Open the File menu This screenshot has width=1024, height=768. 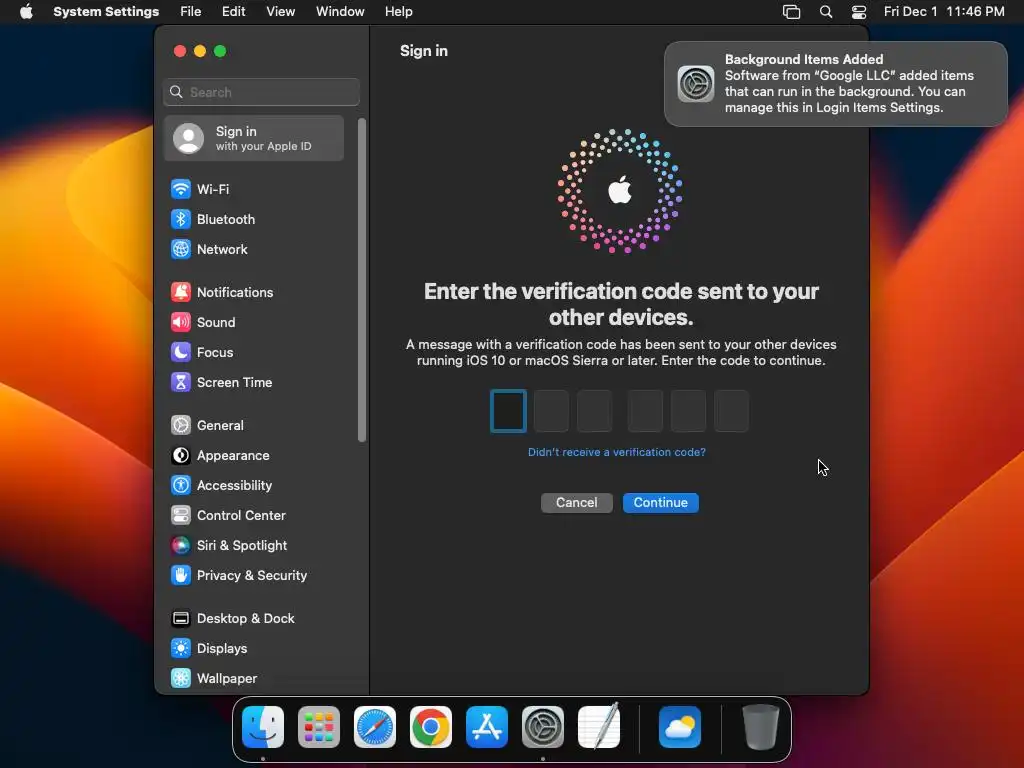pos(191,12)
